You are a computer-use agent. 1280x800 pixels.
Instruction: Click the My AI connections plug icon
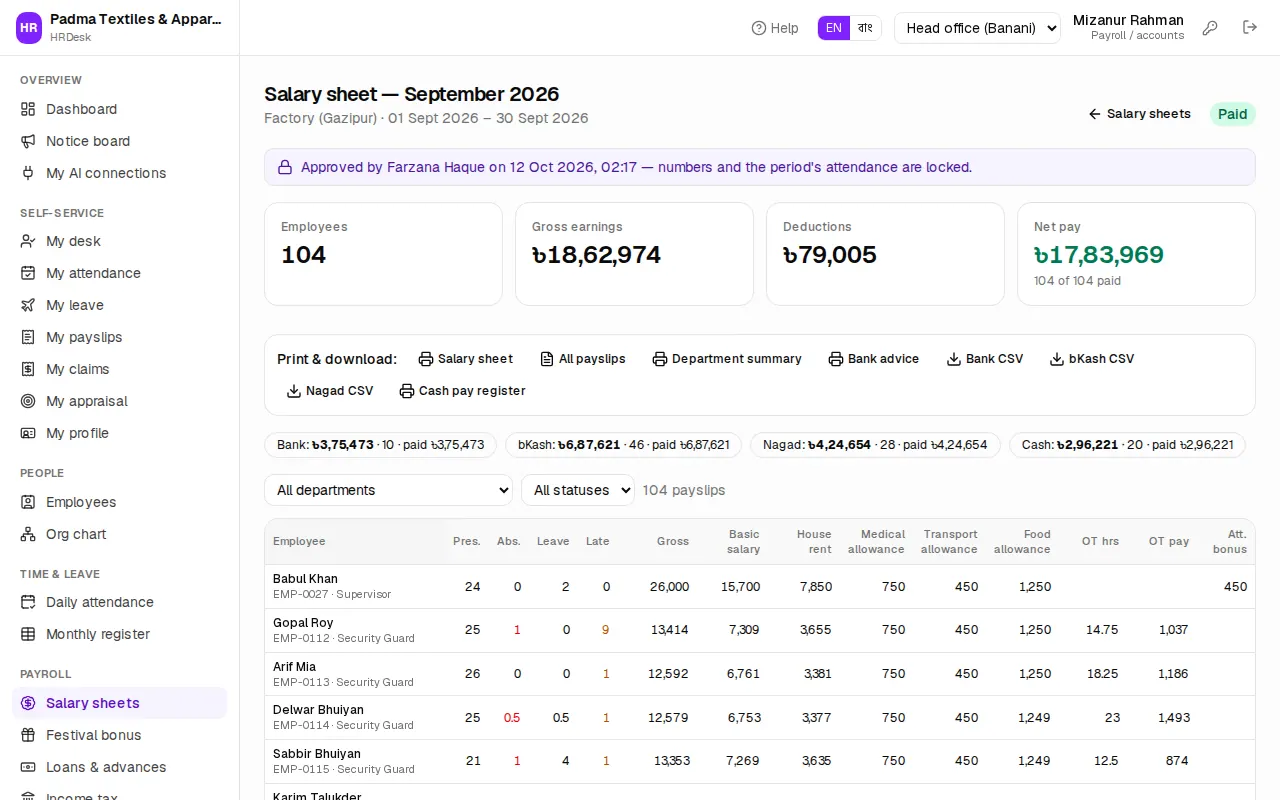28,173
